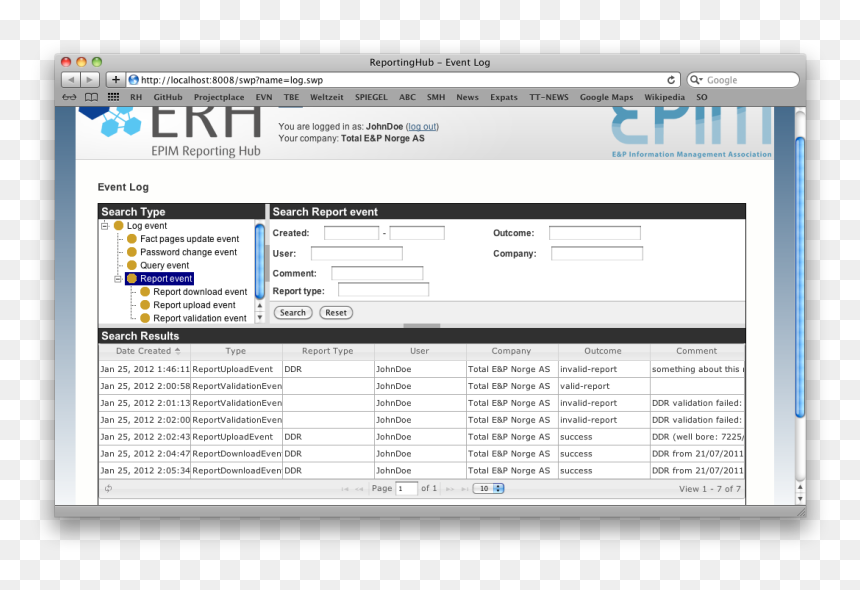
Task: Open the rows-per-page dropdown showing 10
Action: click(x=489, y=489)
